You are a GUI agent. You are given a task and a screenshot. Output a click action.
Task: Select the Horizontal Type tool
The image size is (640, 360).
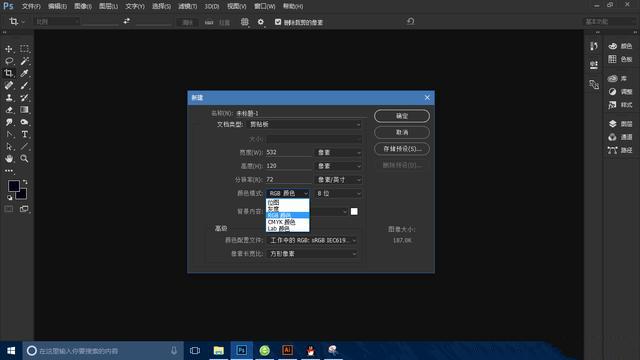[24, 134]
